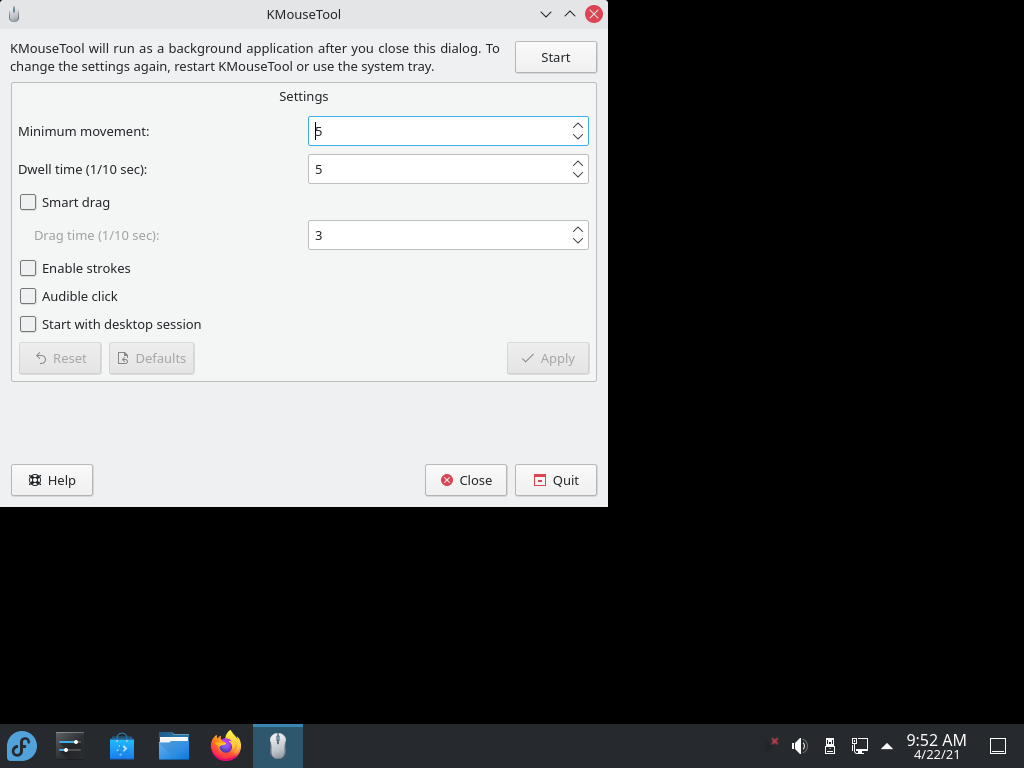Click the KMouseTool title bar mouse icon
Viewport: 1024px width, 768px height.
pos(14,14)
